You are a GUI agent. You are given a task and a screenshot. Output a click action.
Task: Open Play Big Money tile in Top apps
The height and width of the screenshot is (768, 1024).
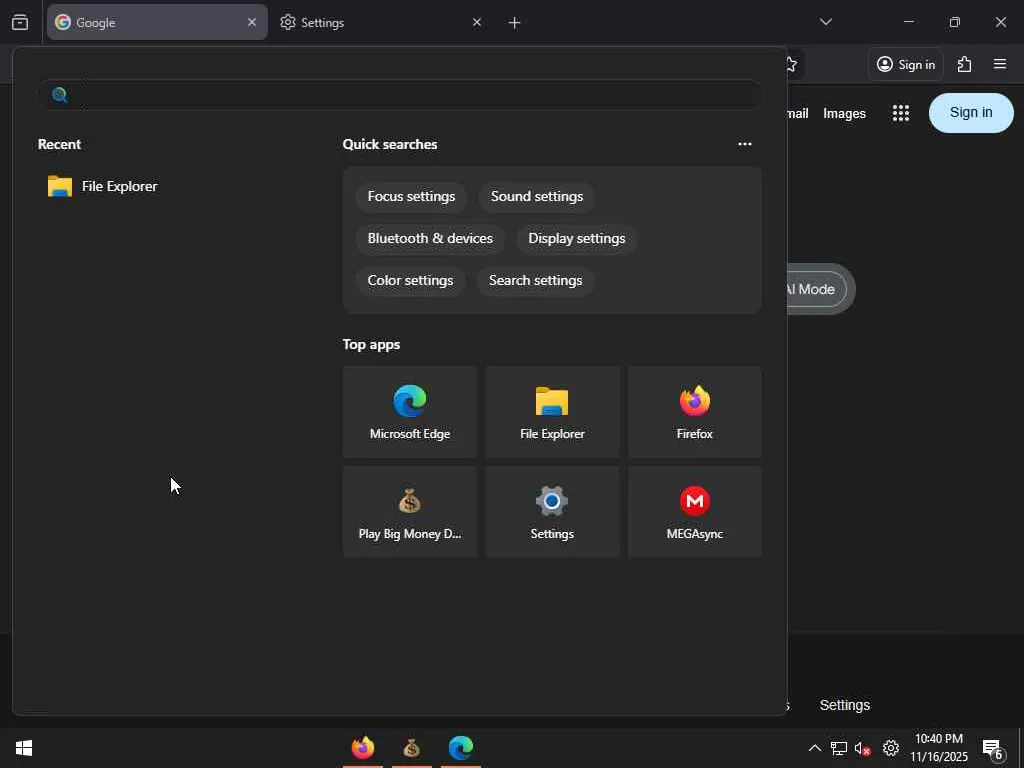click(x=409, y=512)
